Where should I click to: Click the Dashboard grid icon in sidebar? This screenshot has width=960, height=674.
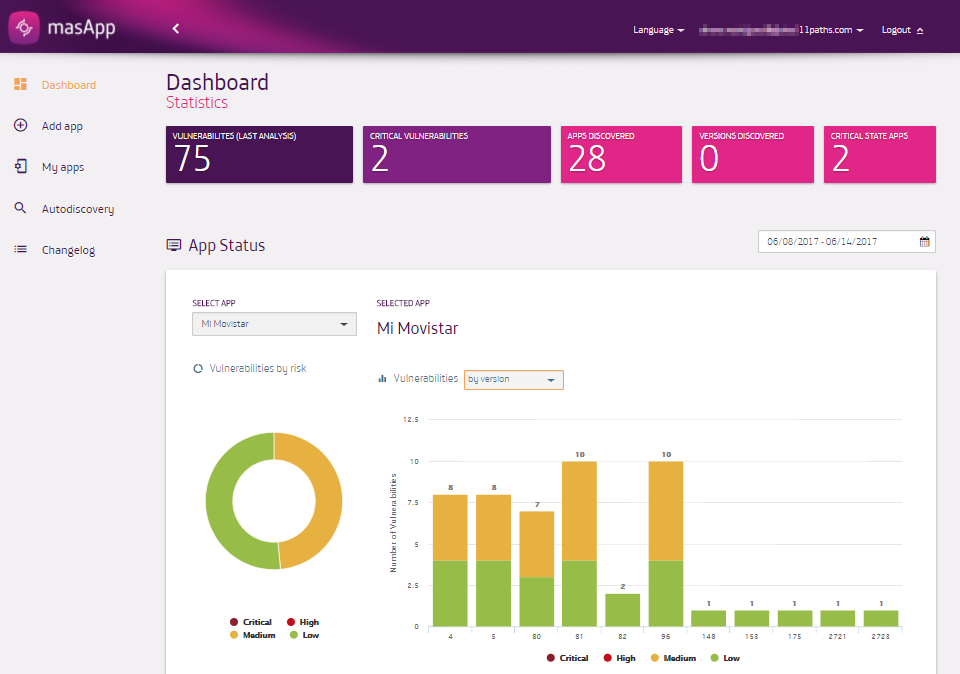tap(20, 84)
